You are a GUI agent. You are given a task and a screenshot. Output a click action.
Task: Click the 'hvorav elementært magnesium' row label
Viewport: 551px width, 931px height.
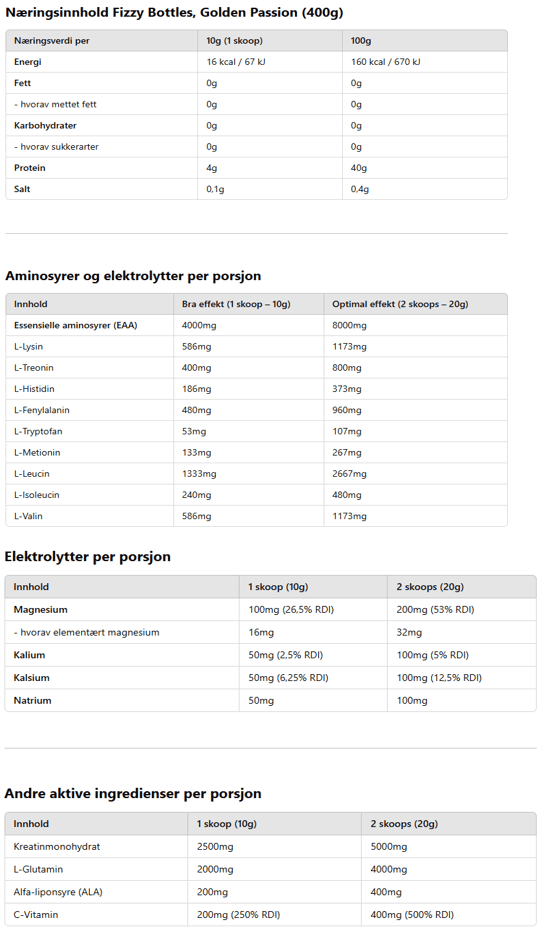[x=87, y=632]
